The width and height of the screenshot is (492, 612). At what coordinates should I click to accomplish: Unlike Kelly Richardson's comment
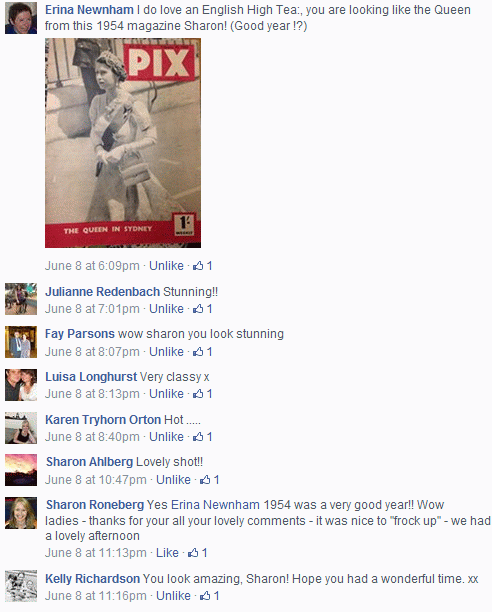173,596
